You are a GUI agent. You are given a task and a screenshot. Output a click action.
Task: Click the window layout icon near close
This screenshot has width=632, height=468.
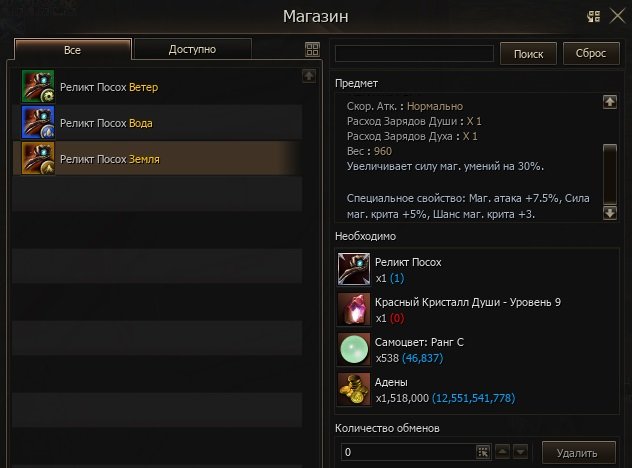(593, 17)
